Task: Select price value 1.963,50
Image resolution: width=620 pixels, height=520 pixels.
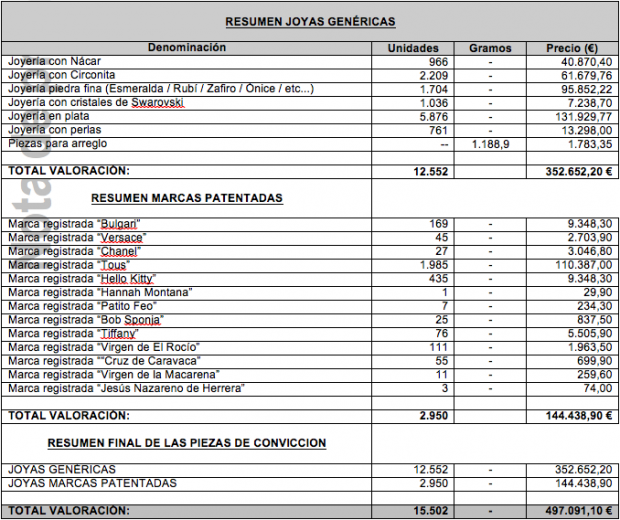Action: (590, 348)
